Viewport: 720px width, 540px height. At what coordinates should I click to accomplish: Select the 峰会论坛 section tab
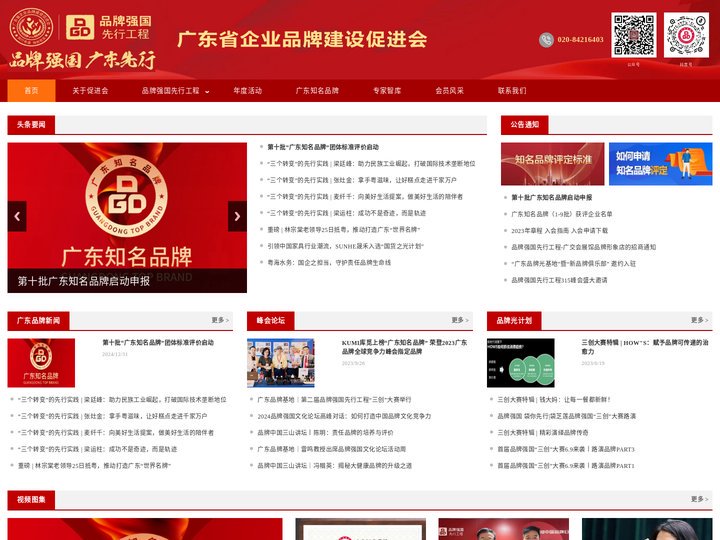pyautogui.click(x=271, y=321)
